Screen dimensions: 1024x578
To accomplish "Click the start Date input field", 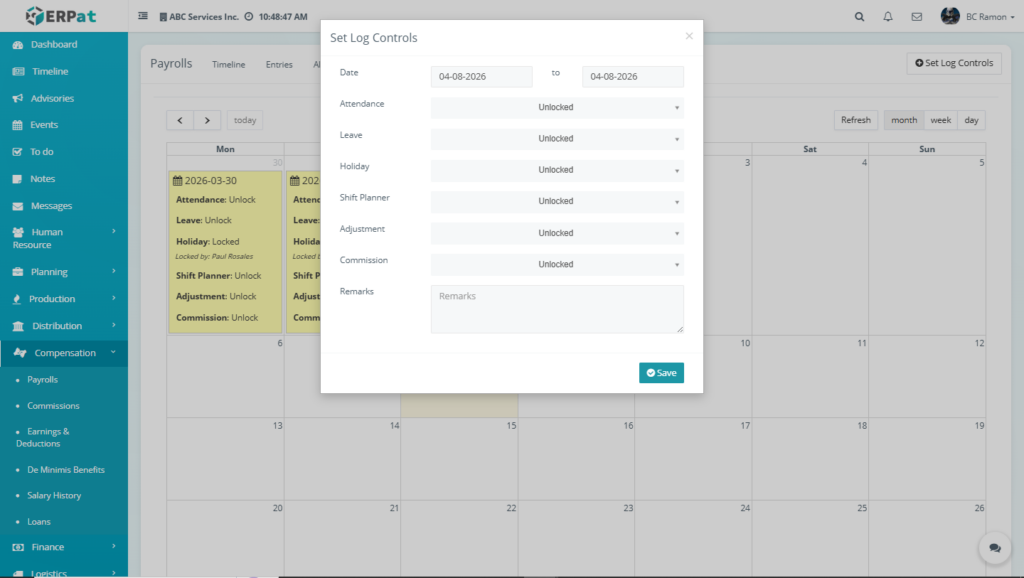I will [x=481, y=76].
